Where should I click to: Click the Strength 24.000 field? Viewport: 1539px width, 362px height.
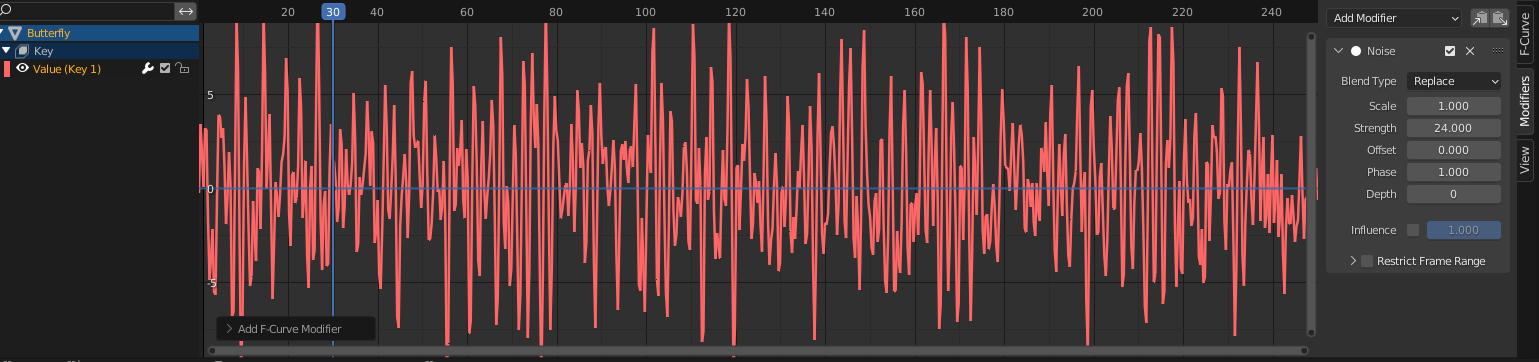coord(1454,128)
